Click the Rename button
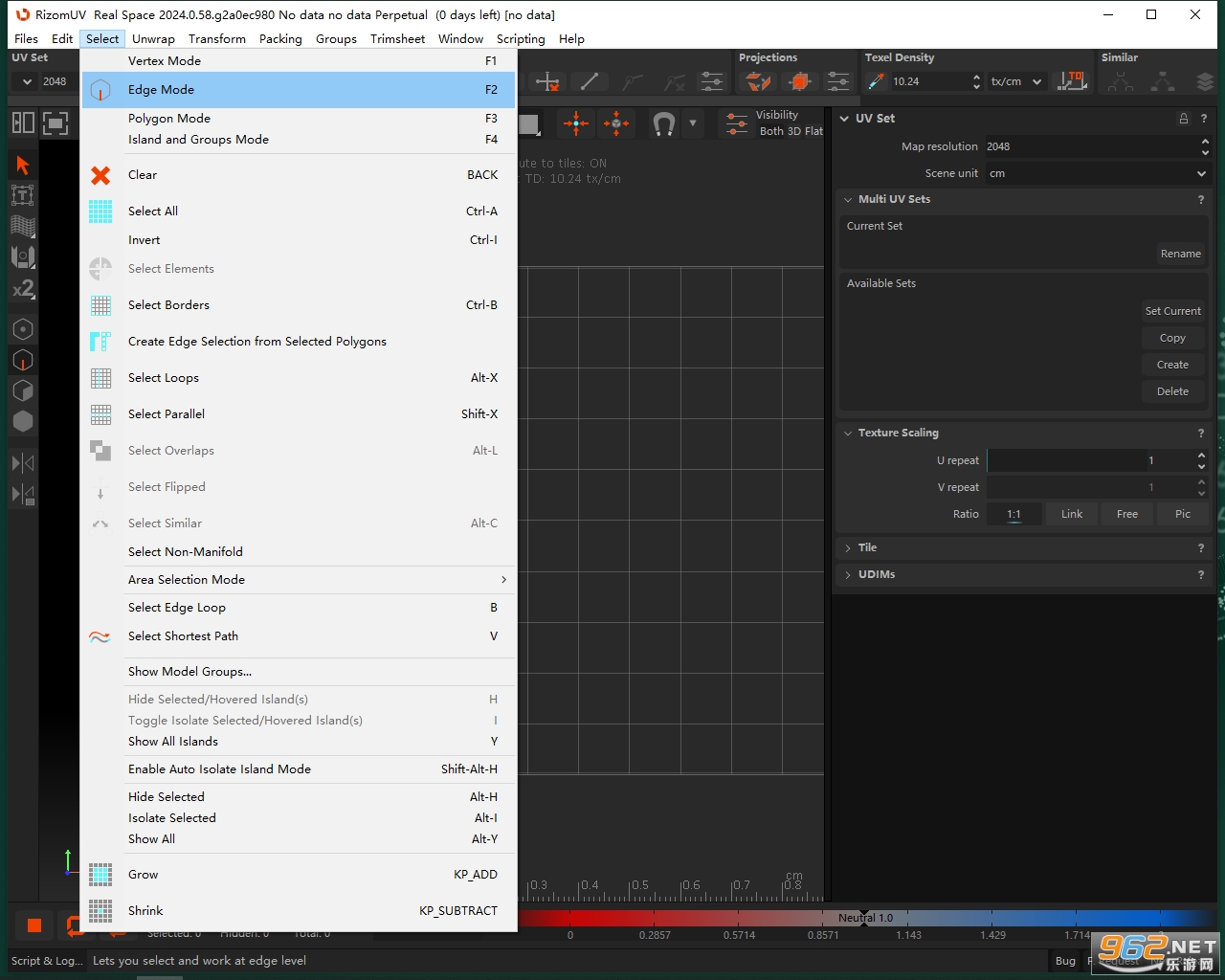This screenshot has height=980, width=1225. click(1180, 254)
